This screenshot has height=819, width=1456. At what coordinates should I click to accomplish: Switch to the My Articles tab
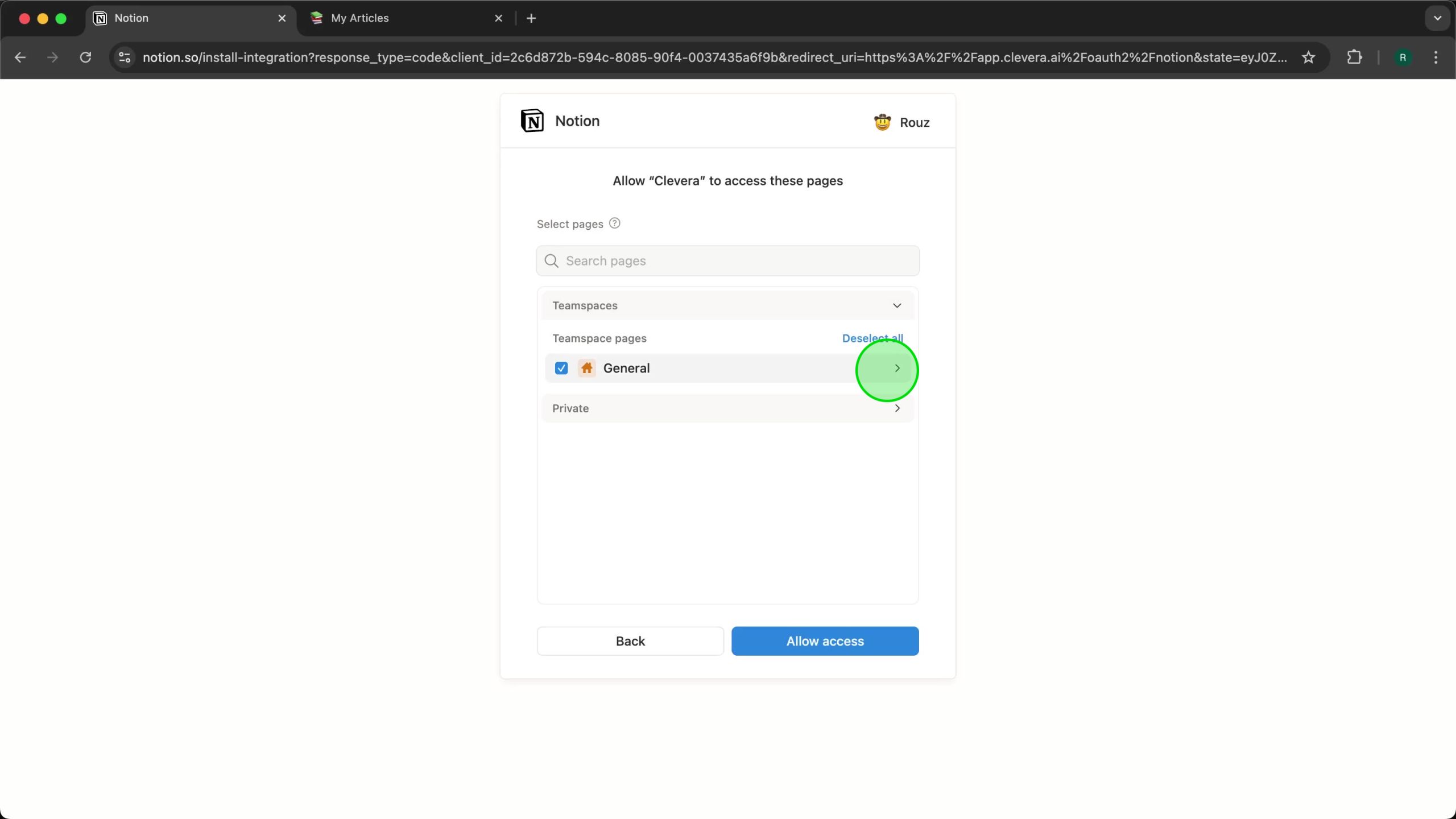360,18
